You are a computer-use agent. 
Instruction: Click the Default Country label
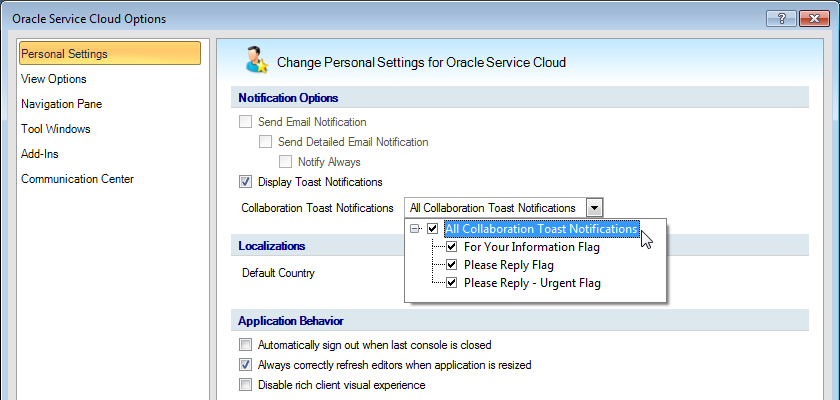(x=278, y=273)
